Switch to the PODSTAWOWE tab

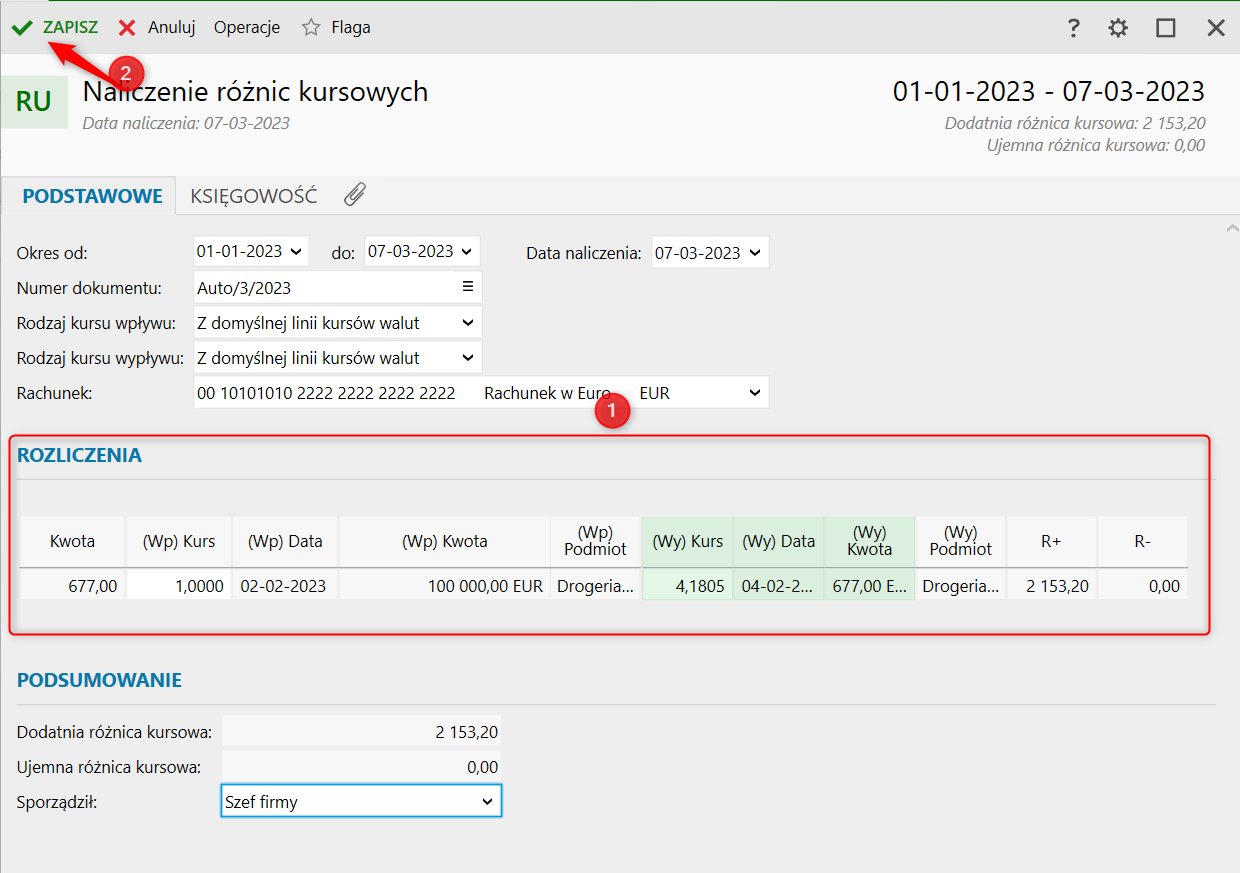pyautogui.click(x=92, y=196)
